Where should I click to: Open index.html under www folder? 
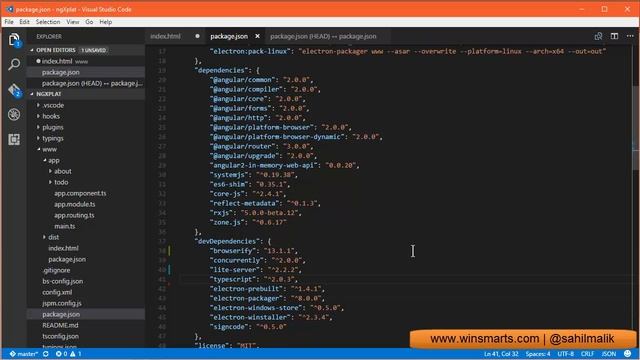(63, 248)
